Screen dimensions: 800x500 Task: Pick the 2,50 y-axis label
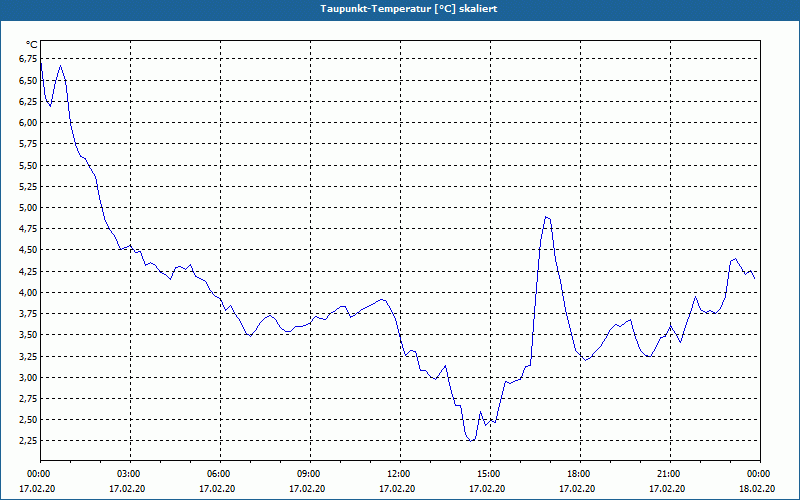click(x=30, y=420)
